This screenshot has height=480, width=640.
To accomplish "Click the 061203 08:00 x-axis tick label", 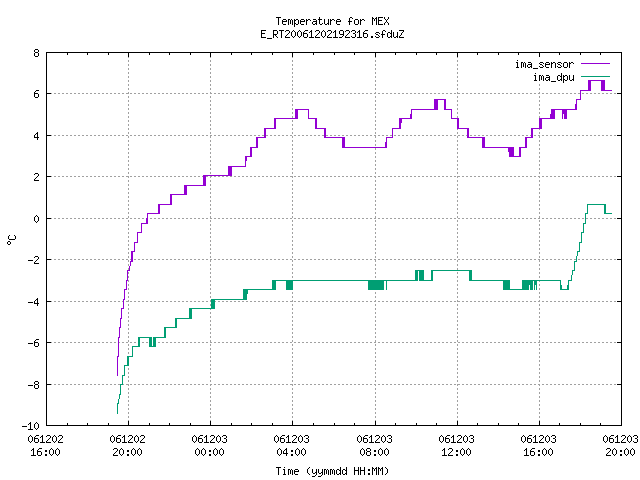I will (x=374, y=446).
